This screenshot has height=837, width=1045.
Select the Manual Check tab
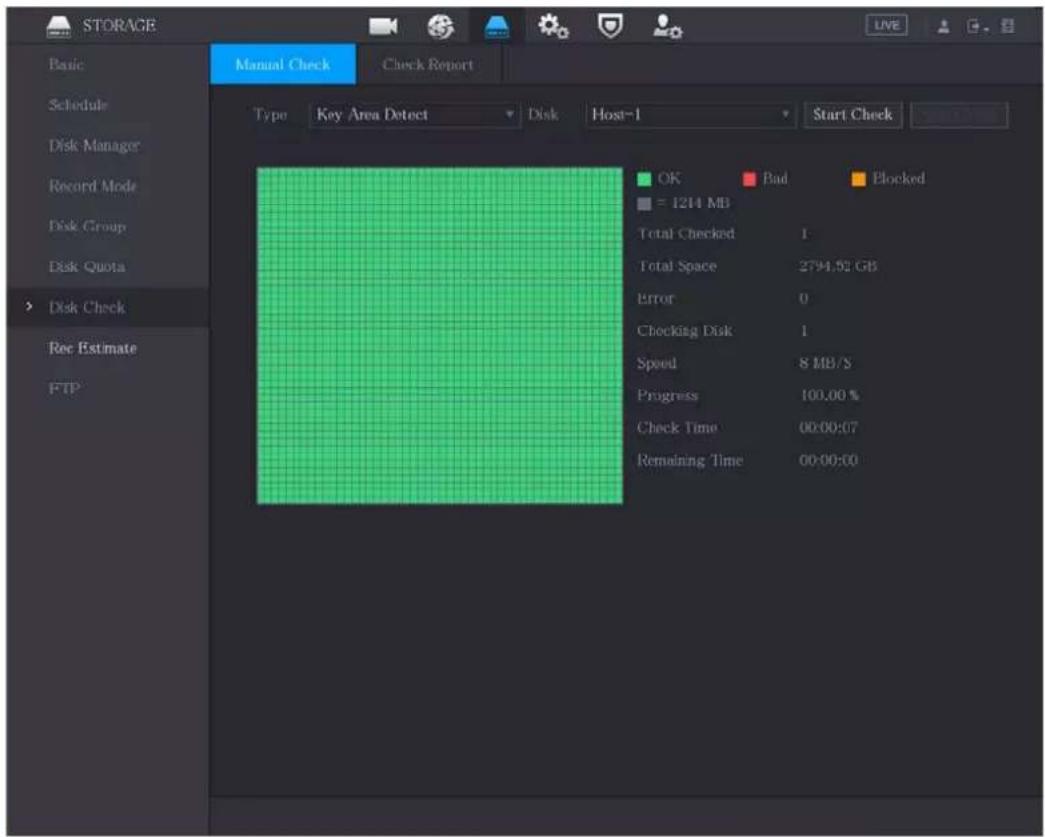(283, 65)
